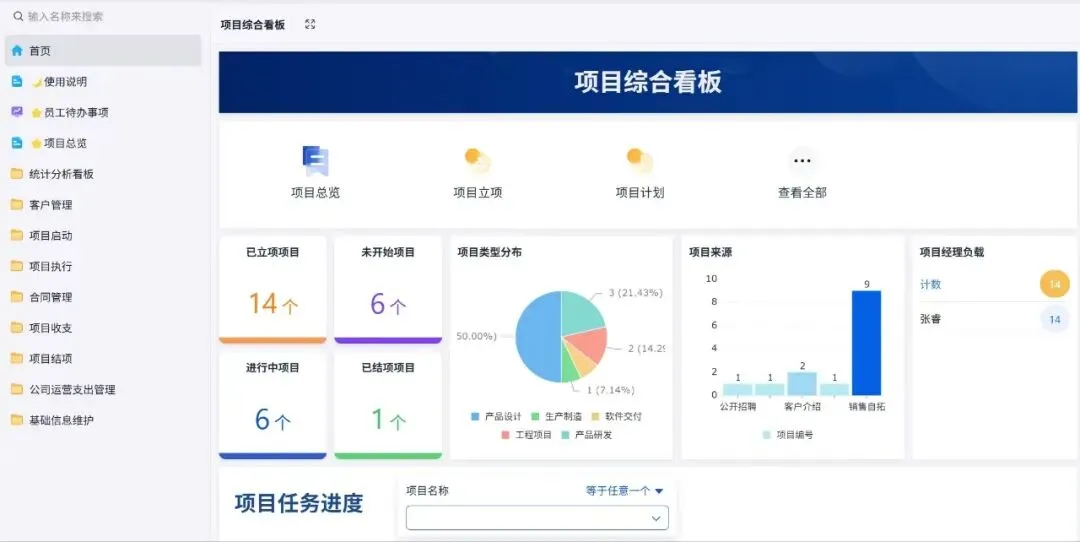Click the folder icon beside 公司运营支出管理

[17, 389]
